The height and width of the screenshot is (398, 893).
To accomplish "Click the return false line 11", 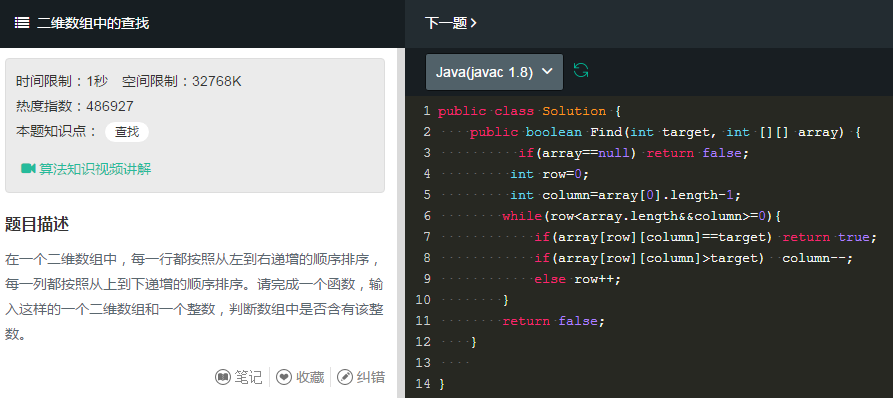I will coord(553,321).
